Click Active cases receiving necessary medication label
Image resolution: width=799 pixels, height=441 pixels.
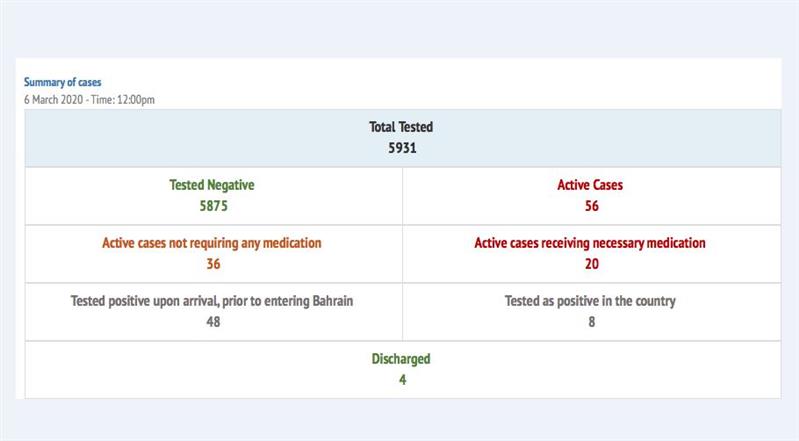590,243
